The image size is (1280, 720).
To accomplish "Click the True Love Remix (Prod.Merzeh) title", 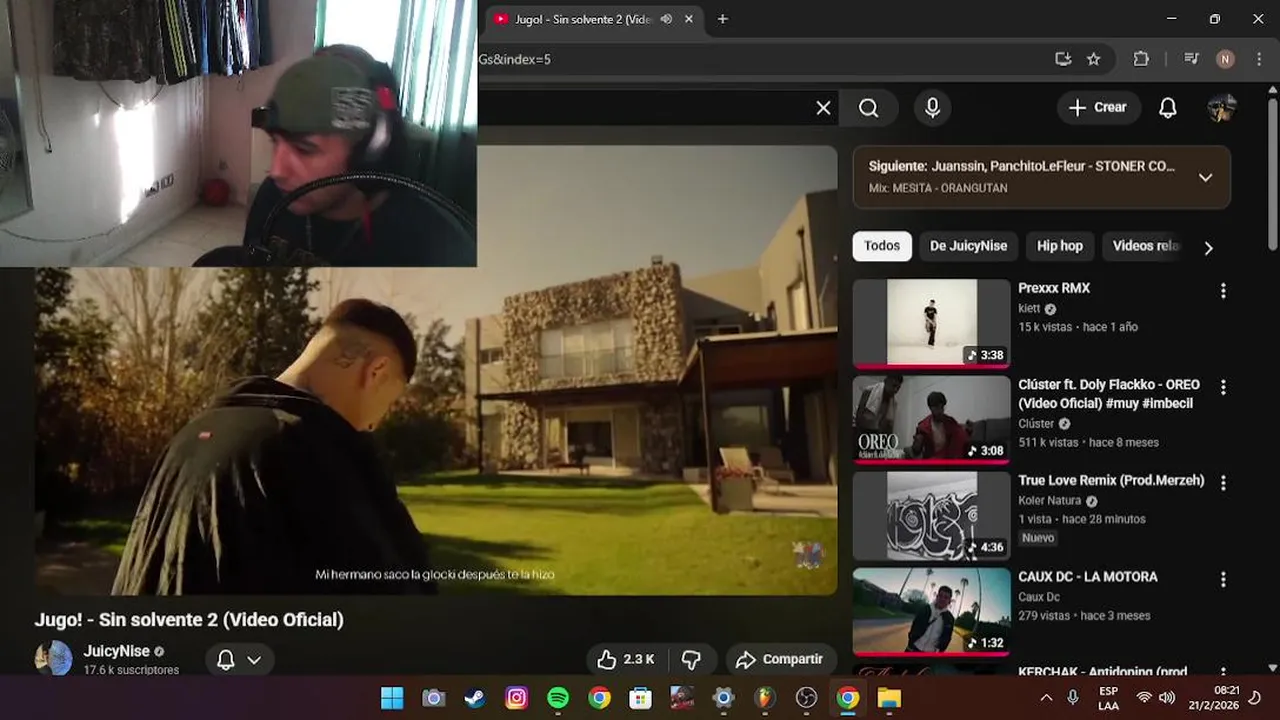I will click(1111, 481).
